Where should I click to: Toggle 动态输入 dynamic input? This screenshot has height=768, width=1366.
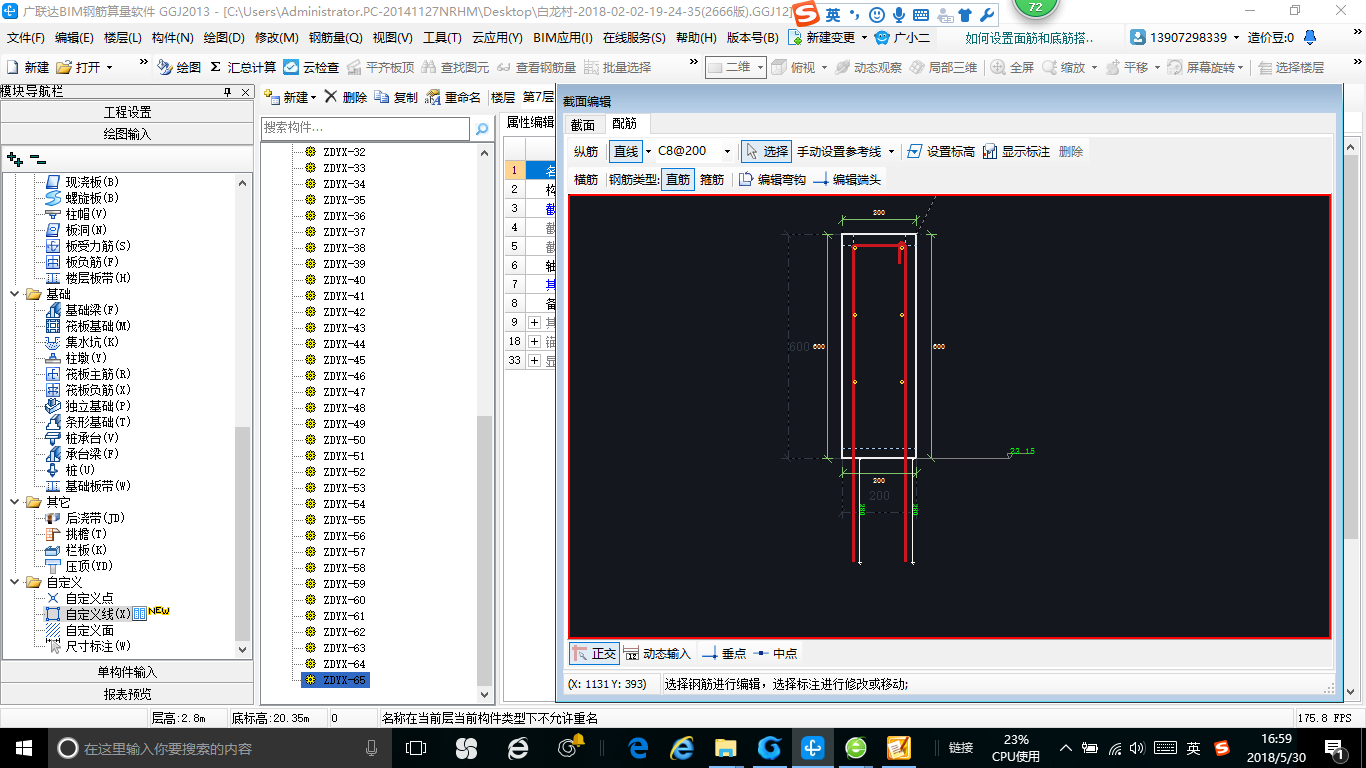click(x=657, y=653)
